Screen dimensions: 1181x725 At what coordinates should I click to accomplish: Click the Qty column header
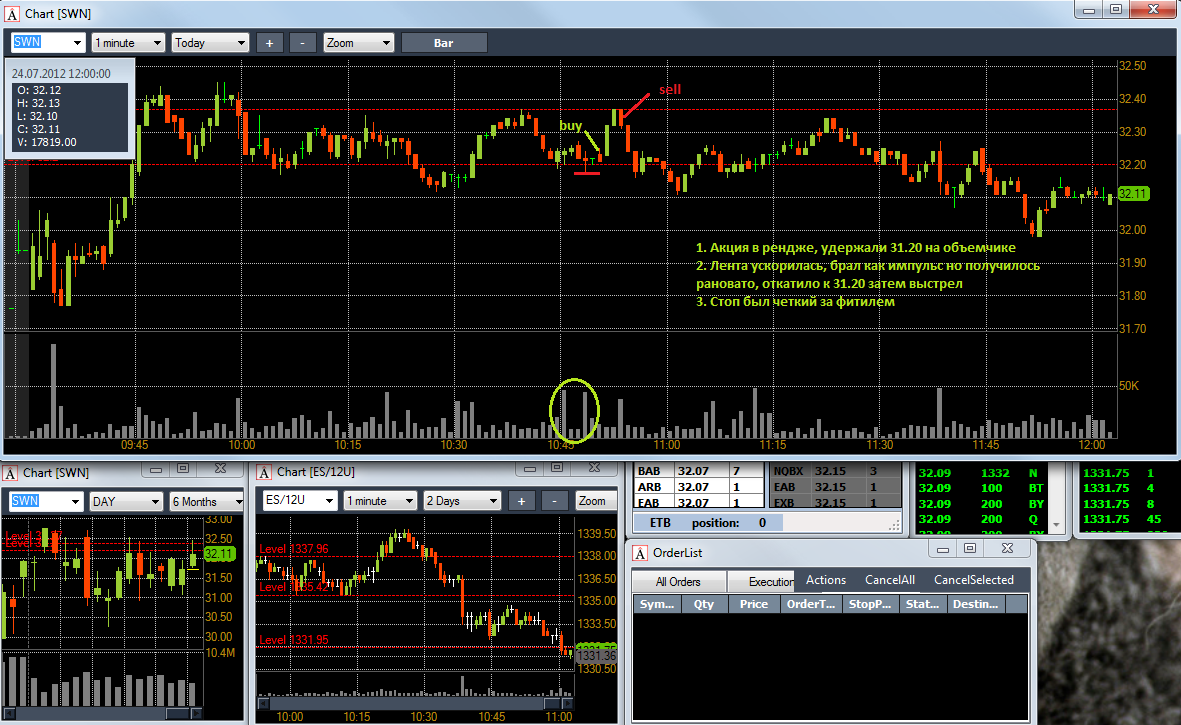[704, 604]
